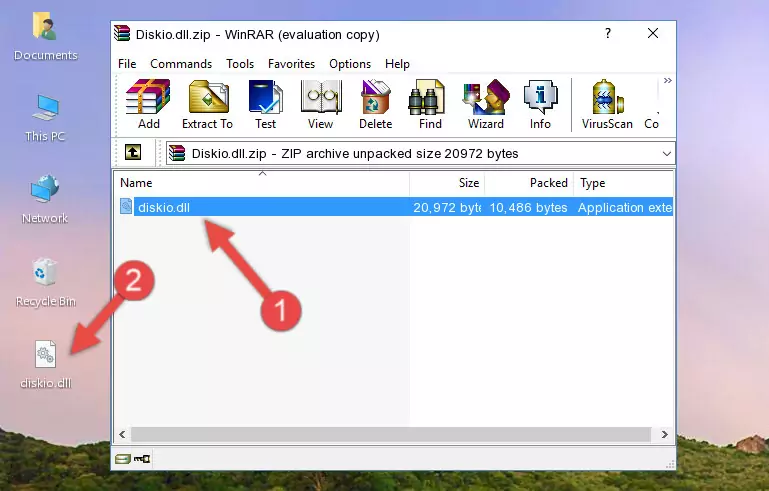
Task: Click the WinRAR title bar icon
Action: coord(122,34)
